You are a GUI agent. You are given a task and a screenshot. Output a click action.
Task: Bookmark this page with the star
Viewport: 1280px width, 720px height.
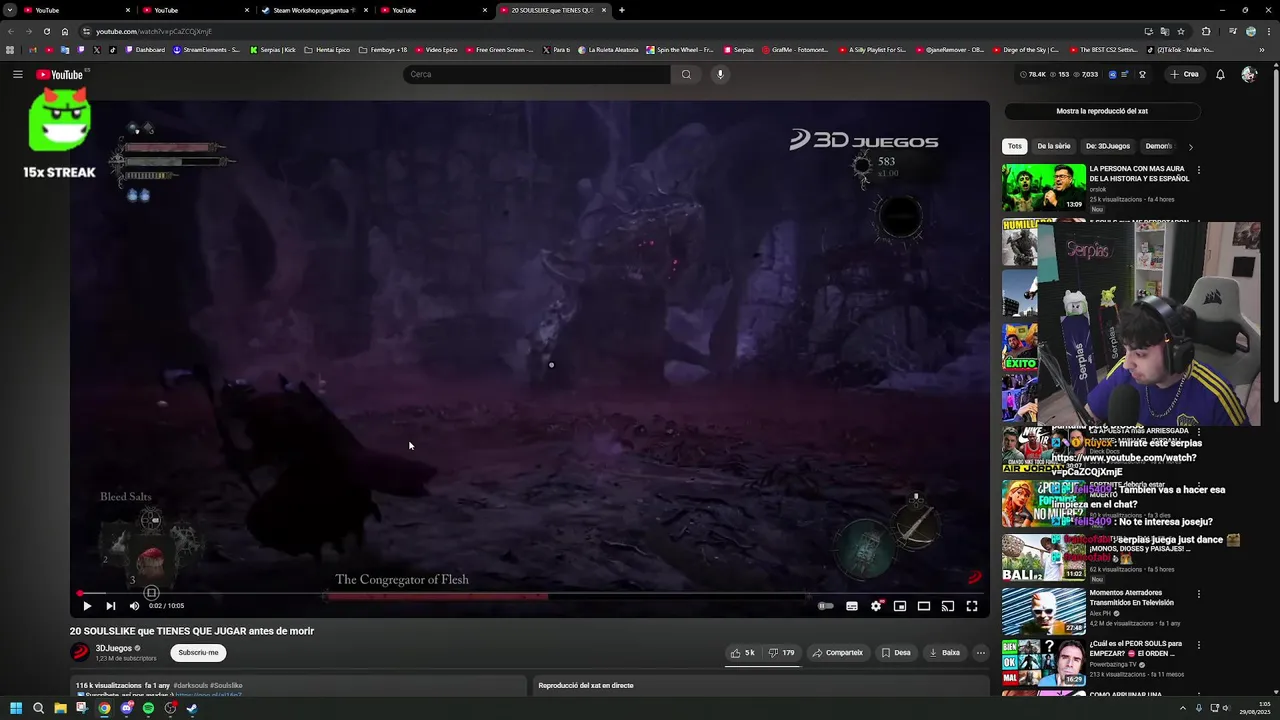1181,31
